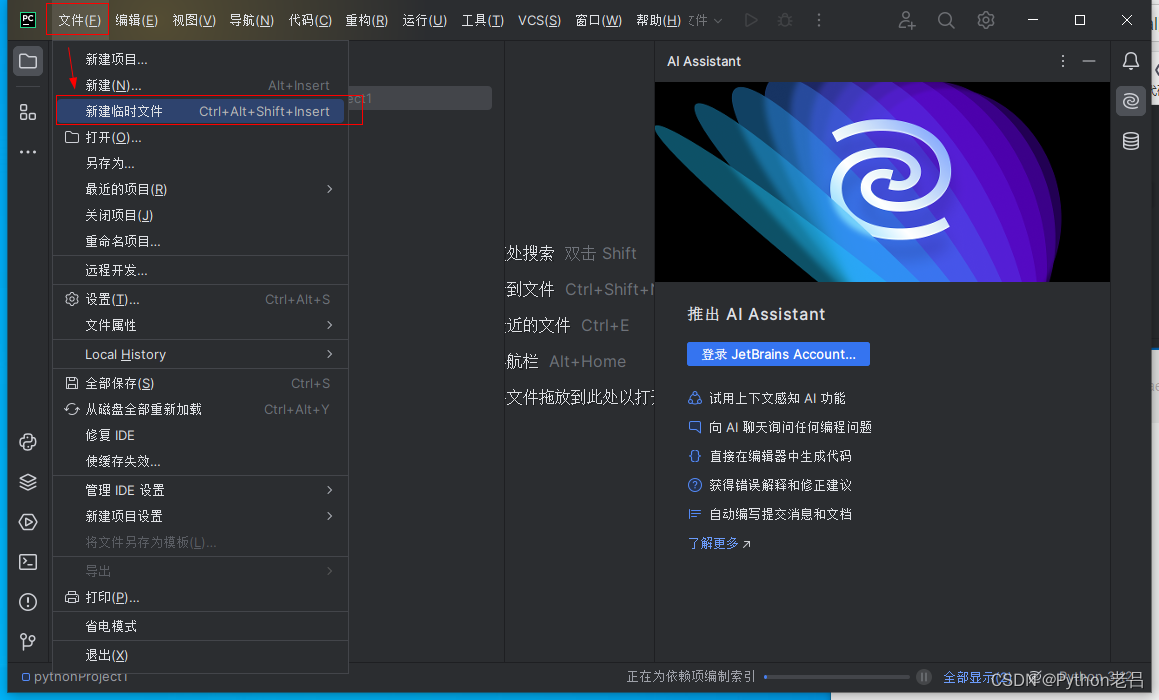Pause the indexing process button
This screenshot has width=1159, height=700.
pos(924,676)
